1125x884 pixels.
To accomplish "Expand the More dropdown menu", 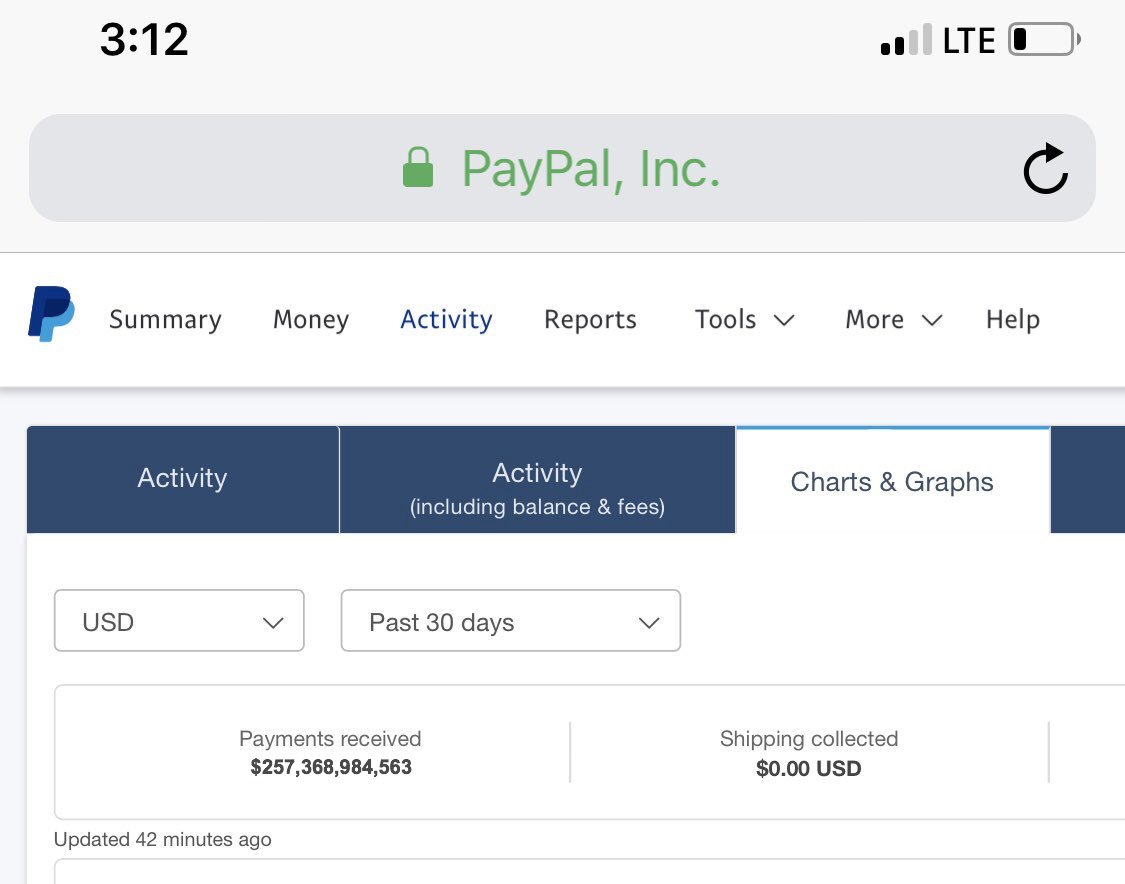I will 894,319.
